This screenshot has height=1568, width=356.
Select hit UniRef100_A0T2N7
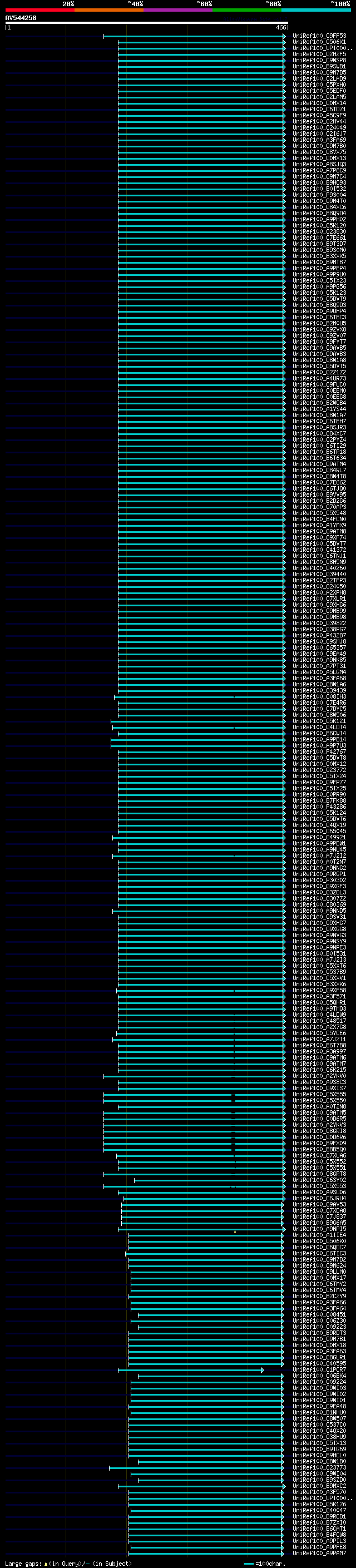(x=319, y=862)
